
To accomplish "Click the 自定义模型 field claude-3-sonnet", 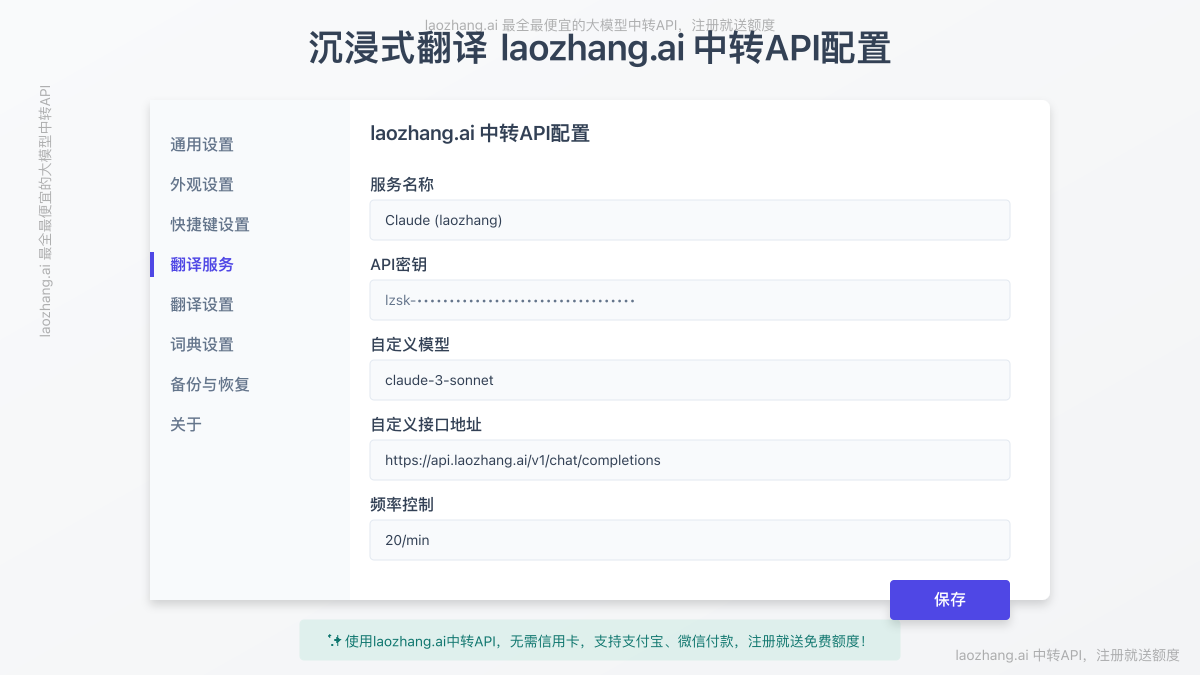I will pos(690,380).
